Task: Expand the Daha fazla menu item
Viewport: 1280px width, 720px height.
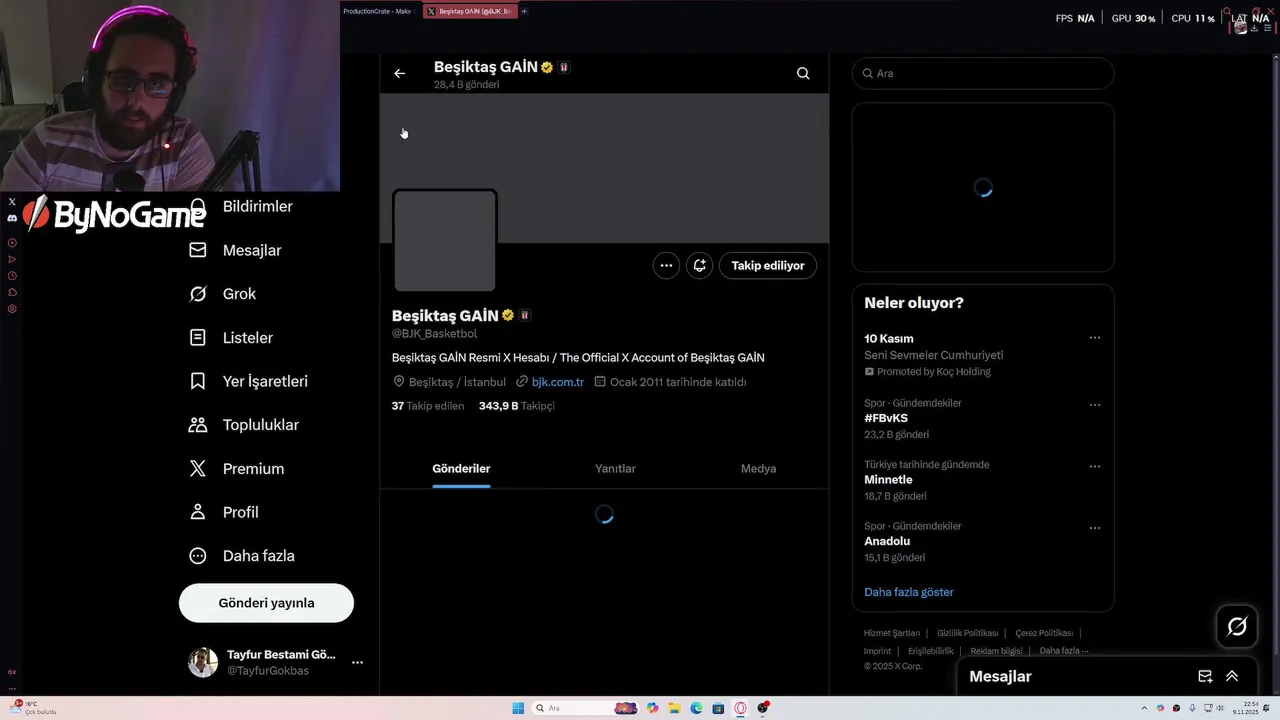Action: pyautogui.click(x=241, y=556)
